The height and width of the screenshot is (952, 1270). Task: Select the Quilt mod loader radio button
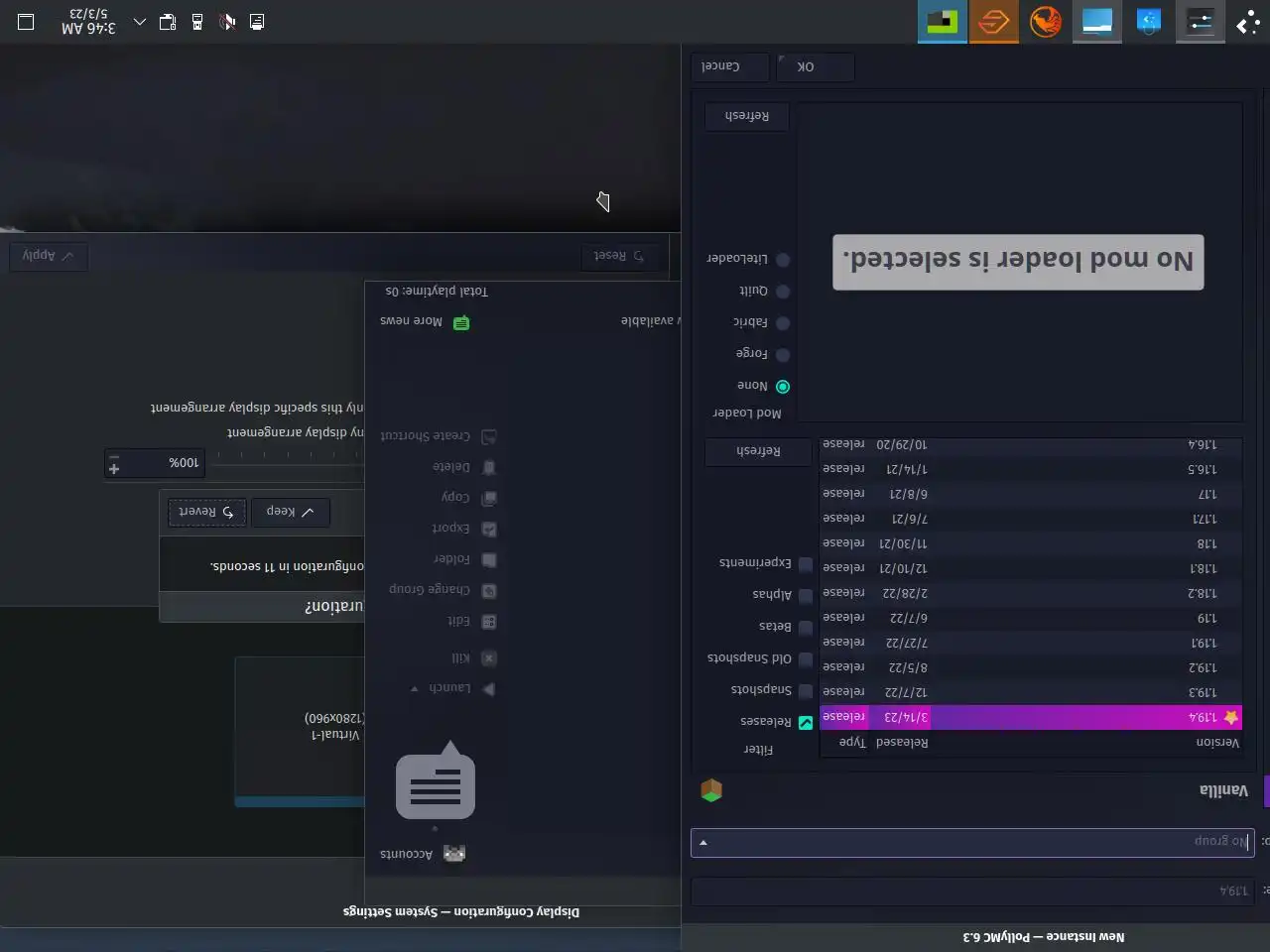tap(783, 292)
